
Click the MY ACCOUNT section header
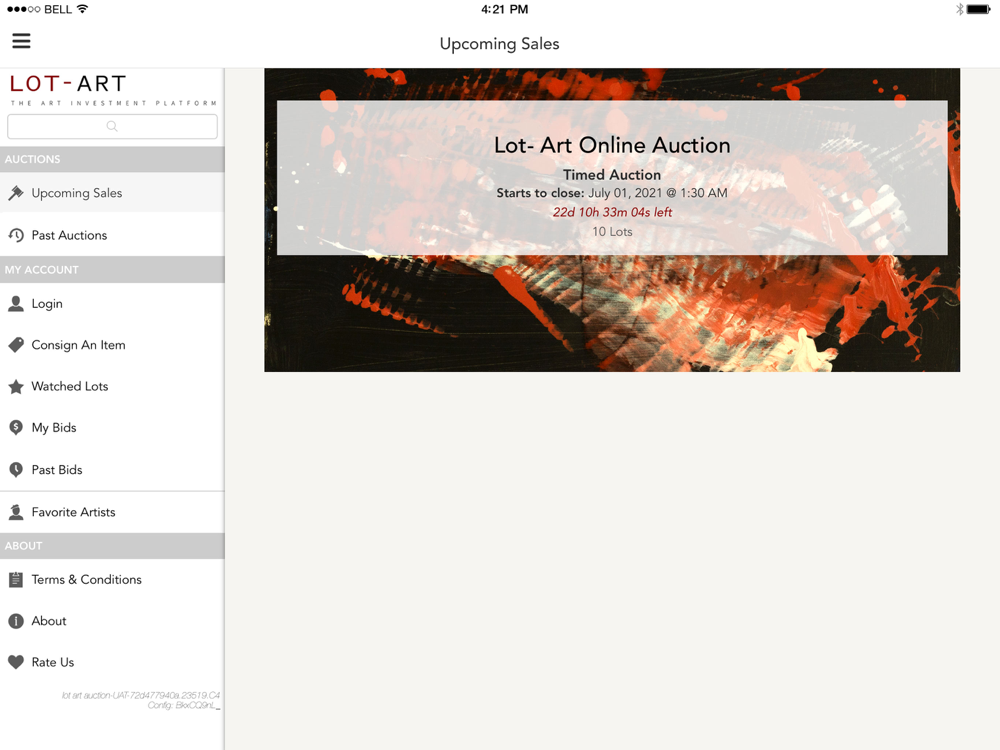112,270
